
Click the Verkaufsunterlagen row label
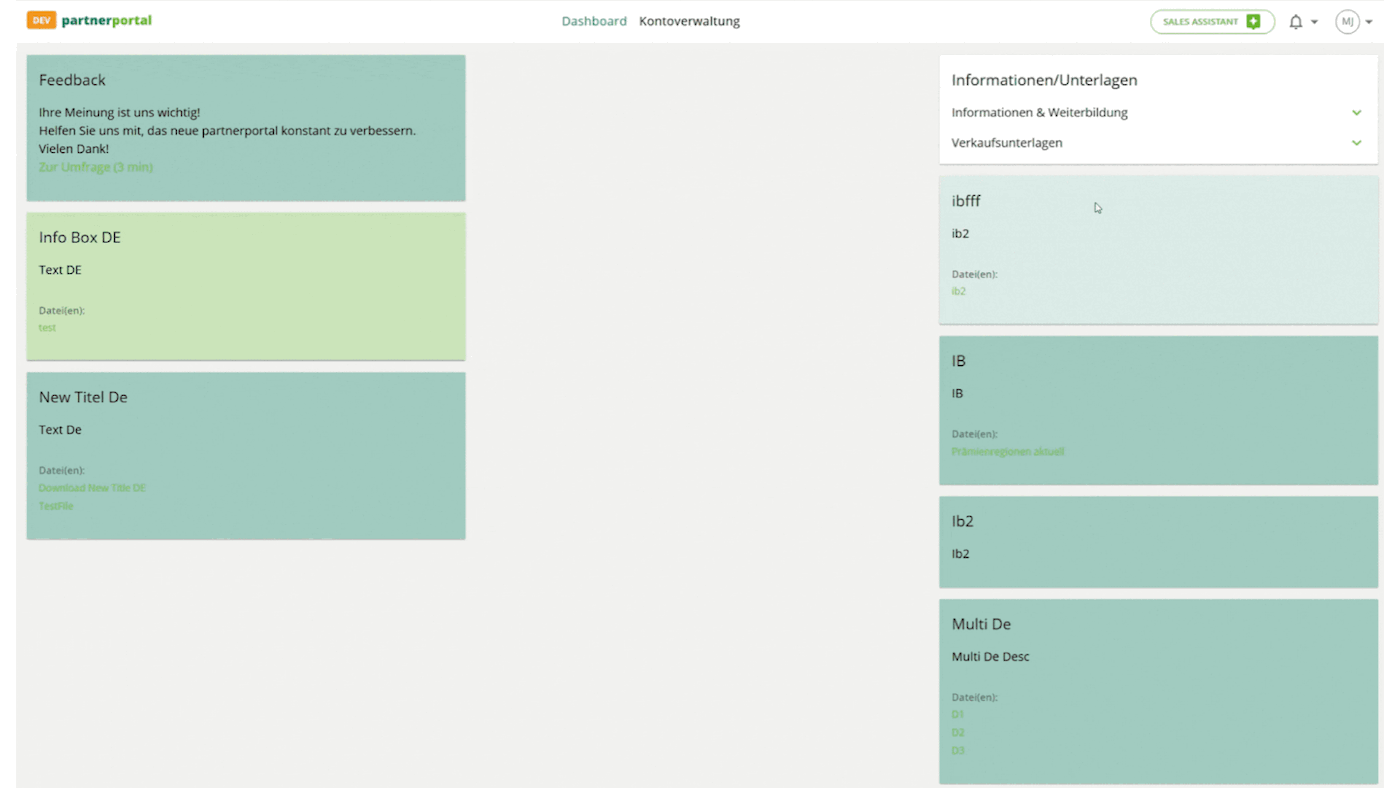[1007, 143]
